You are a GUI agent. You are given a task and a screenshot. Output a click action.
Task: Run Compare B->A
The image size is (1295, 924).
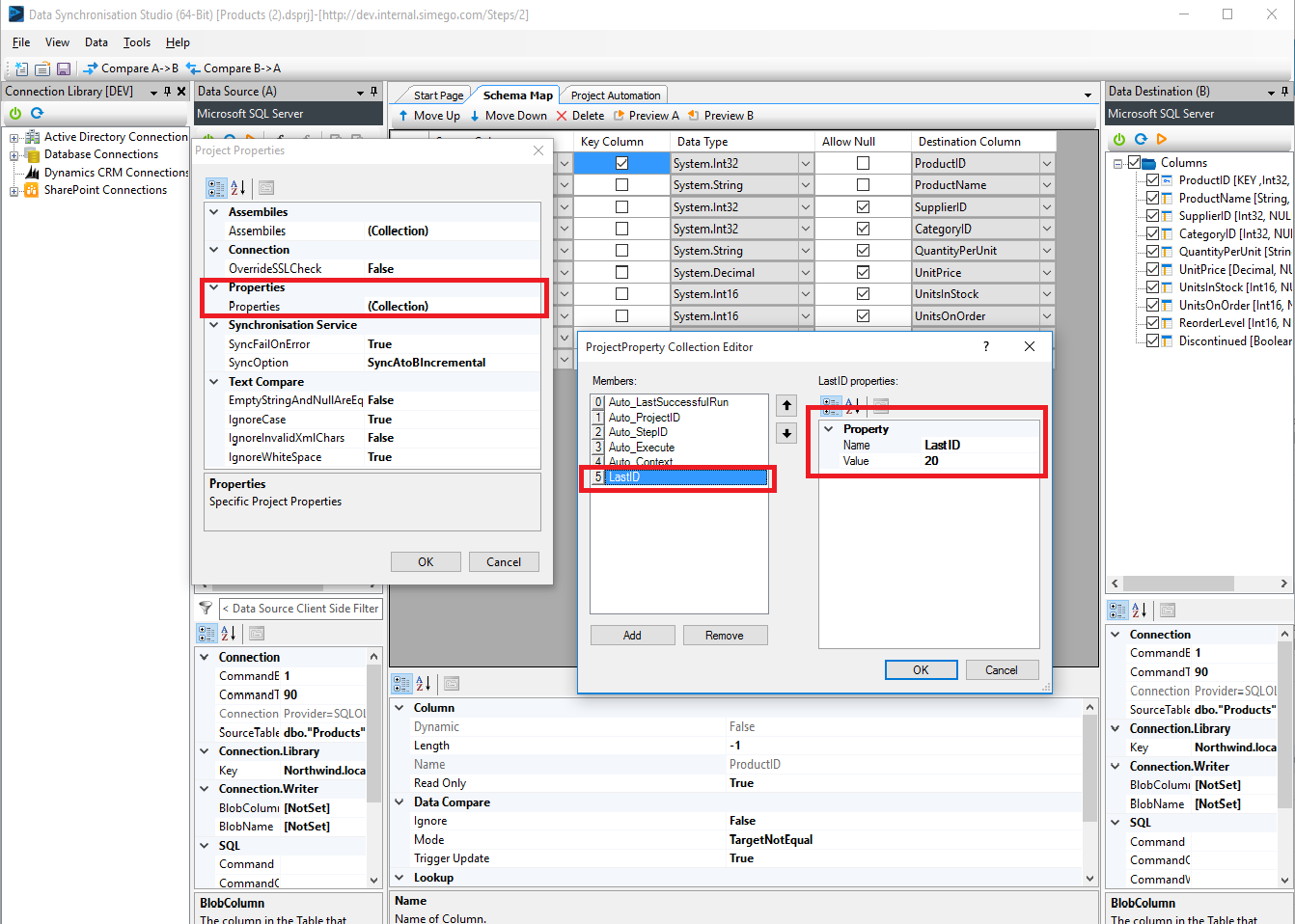coord(233,68)
